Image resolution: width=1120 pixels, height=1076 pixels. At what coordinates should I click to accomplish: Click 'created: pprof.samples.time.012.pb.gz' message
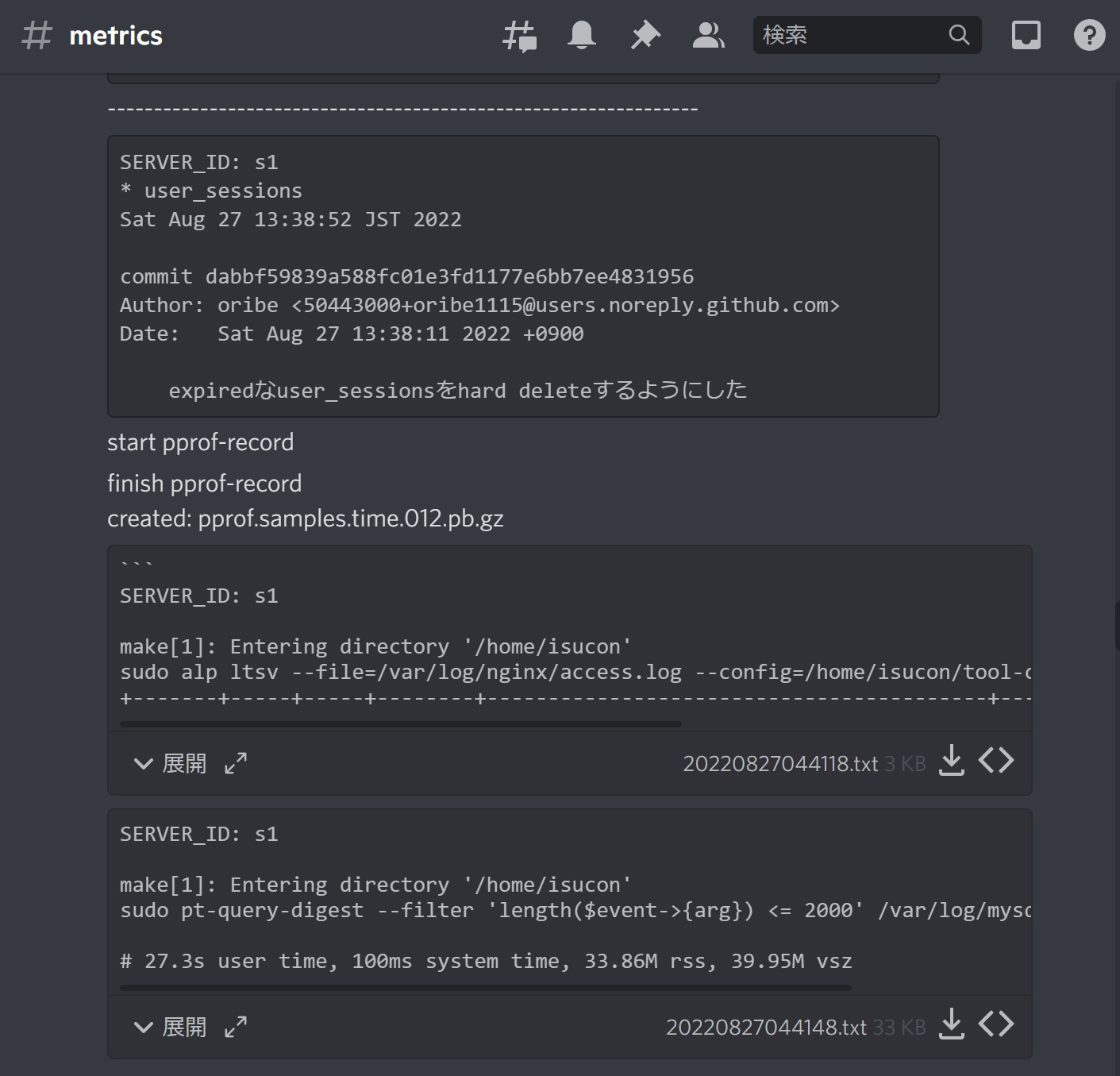click(x=306, y=519)
